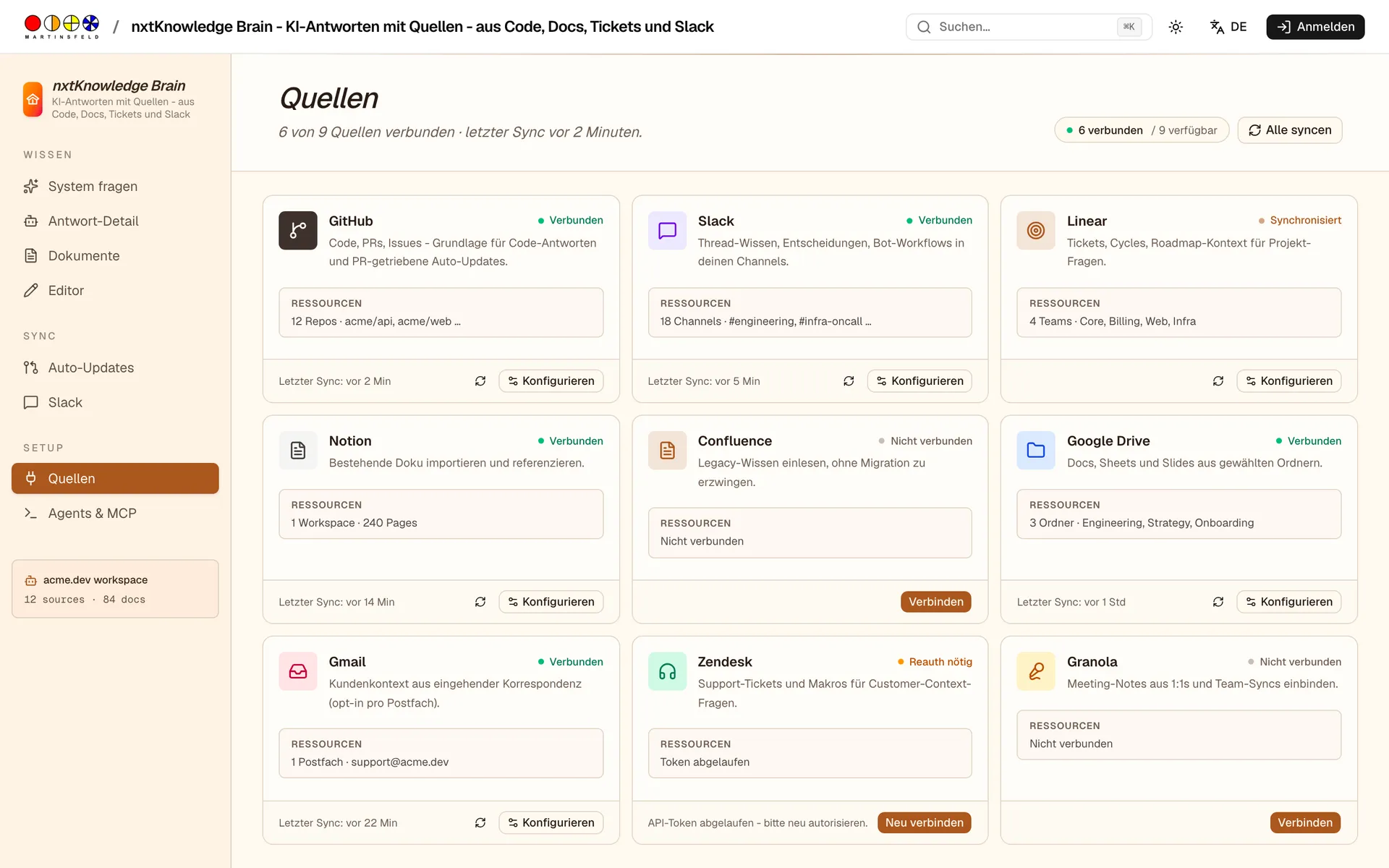Open Agents & MCP
The image size is (1389, 868).
pos(116,513)
